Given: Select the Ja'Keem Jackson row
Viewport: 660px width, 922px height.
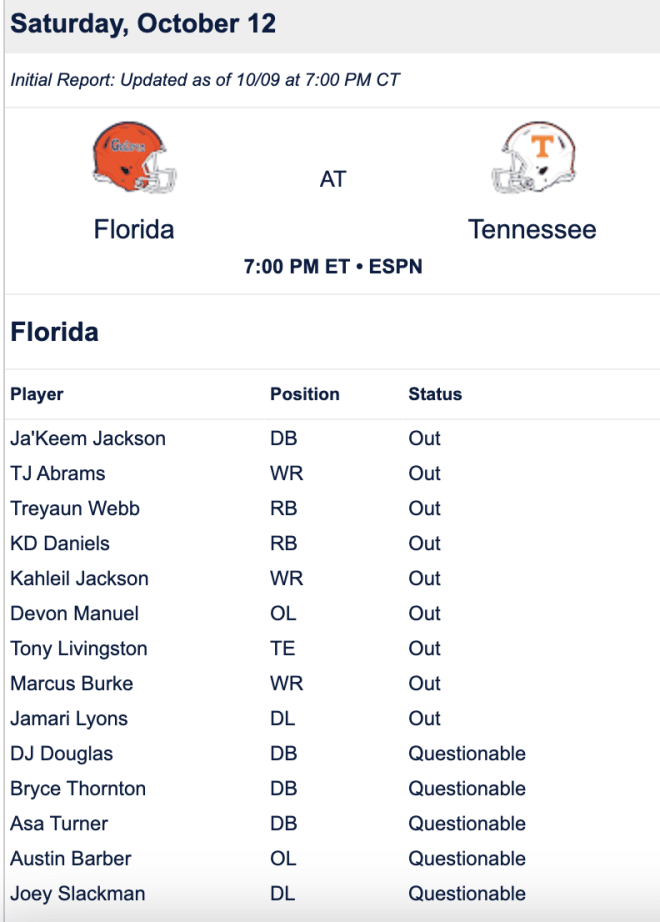Looking at the screenshot, I should click(332, 438).
